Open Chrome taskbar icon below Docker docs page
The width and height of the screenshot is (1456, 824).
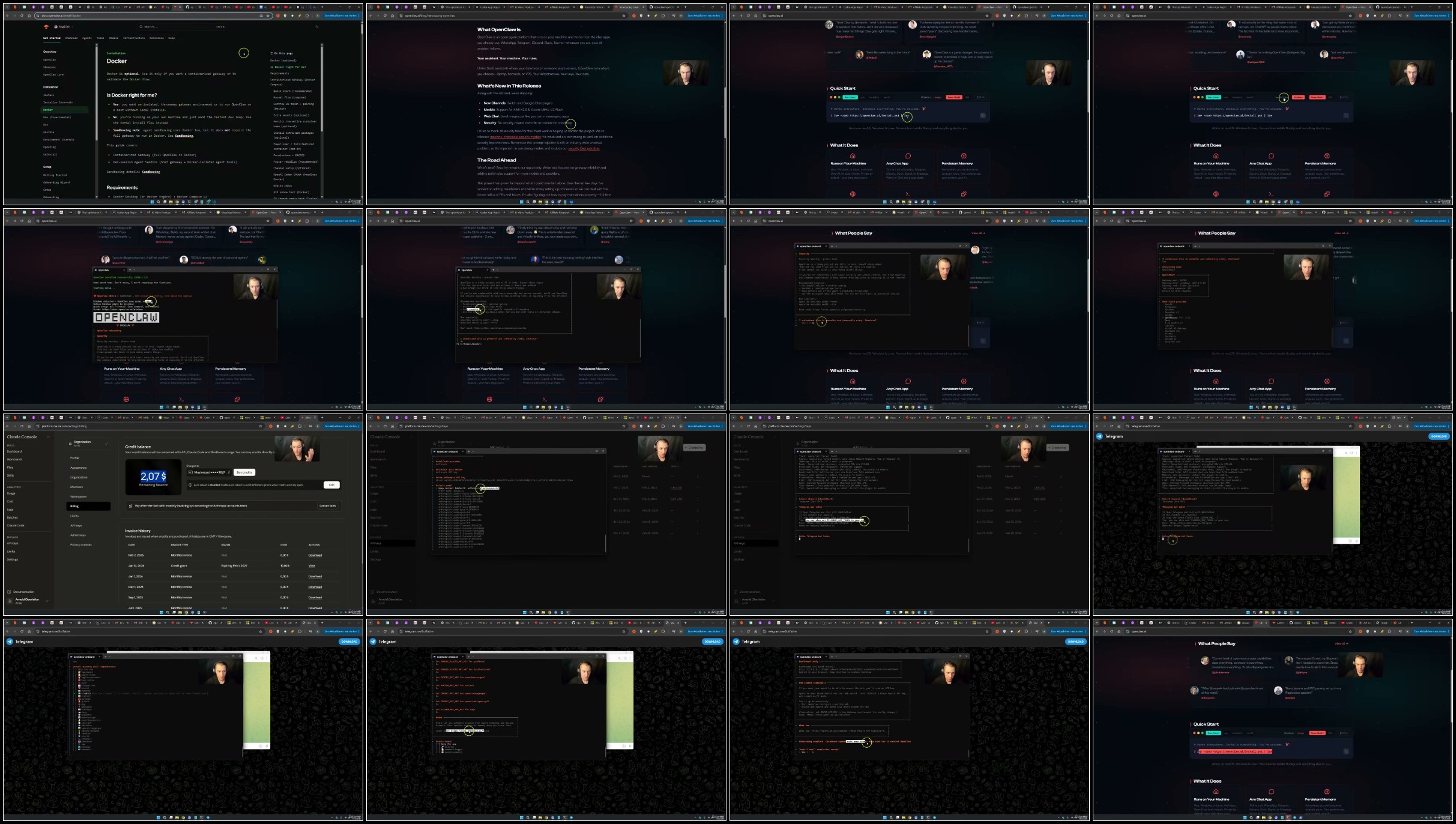tap(177, 202)
